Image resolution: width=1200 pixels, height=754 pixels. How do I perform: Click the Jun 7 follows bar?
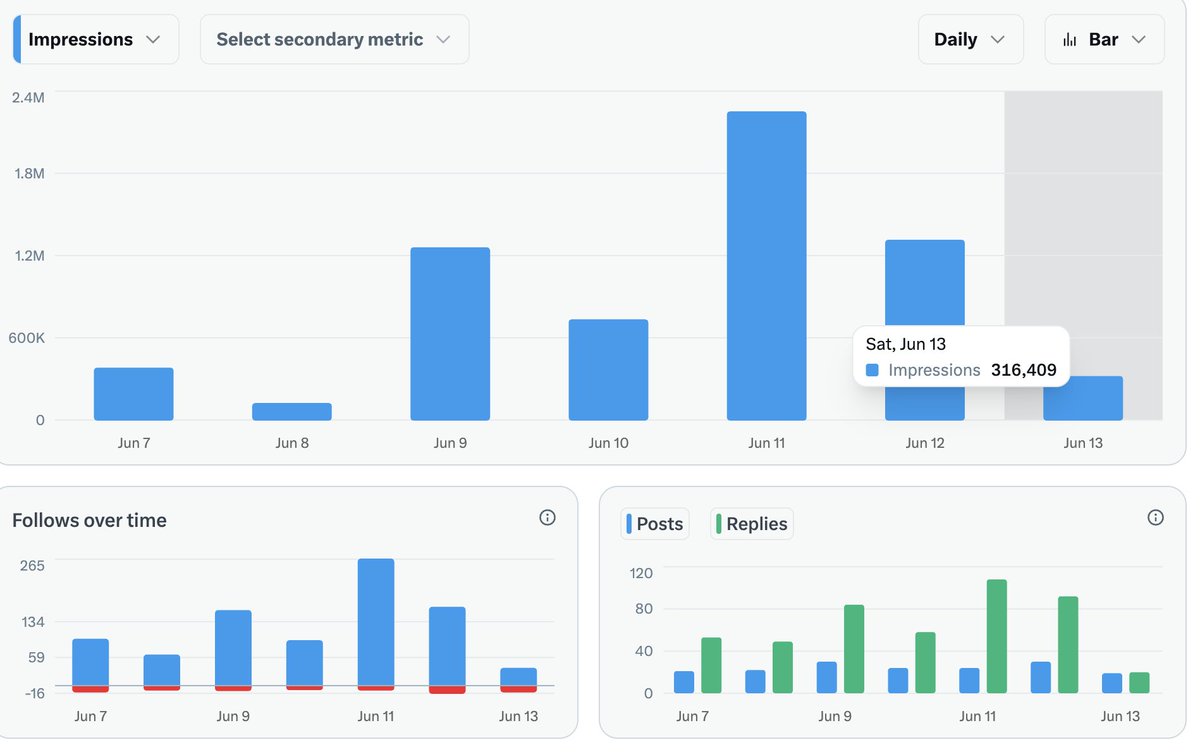tap(90, 662)
